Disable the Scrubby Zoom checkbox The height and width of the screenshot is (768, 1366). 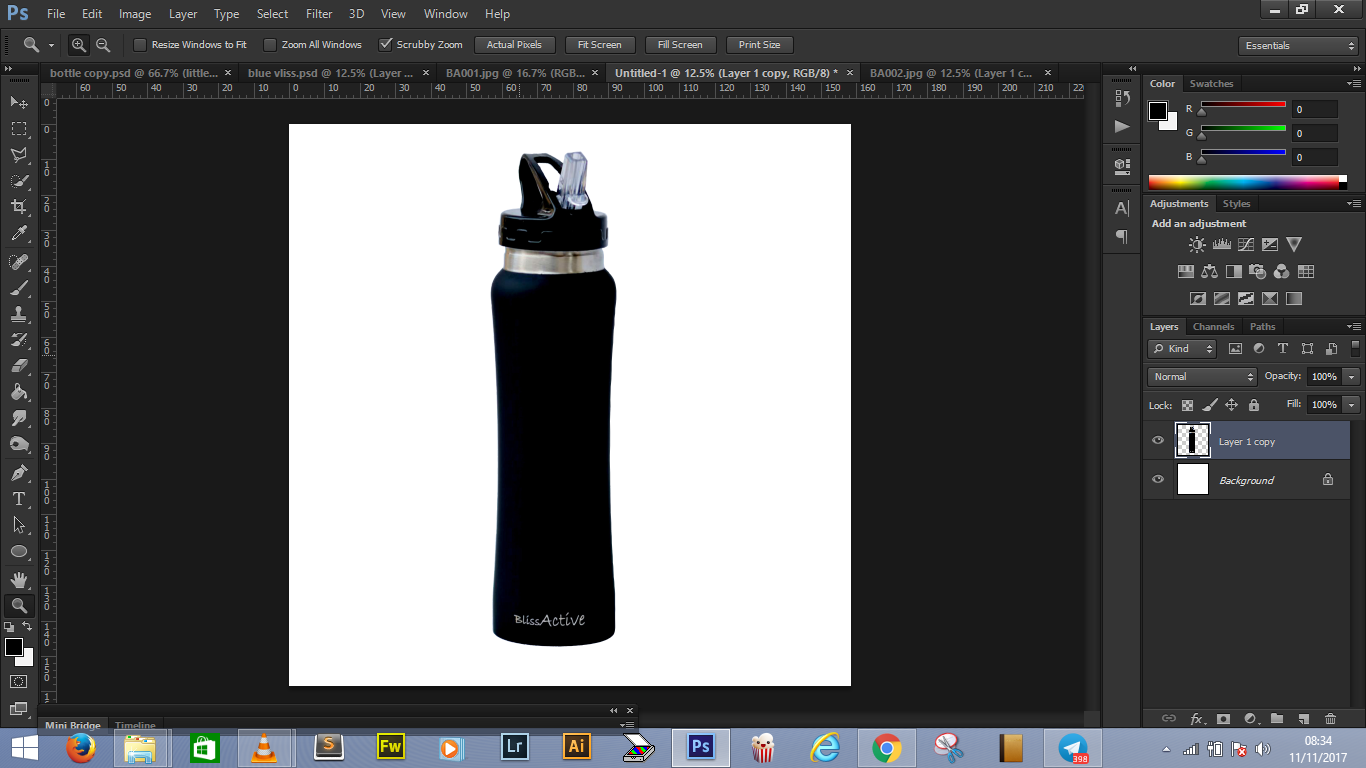tap(386, 44)
